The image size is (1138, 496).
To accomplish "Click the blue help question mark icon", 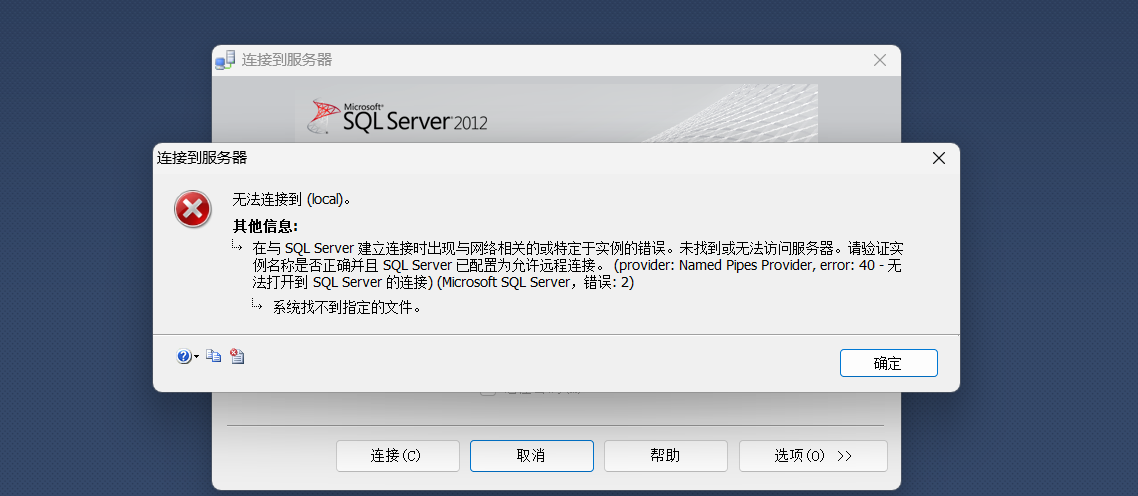I will pyautogui.click(x=184, y=357).
